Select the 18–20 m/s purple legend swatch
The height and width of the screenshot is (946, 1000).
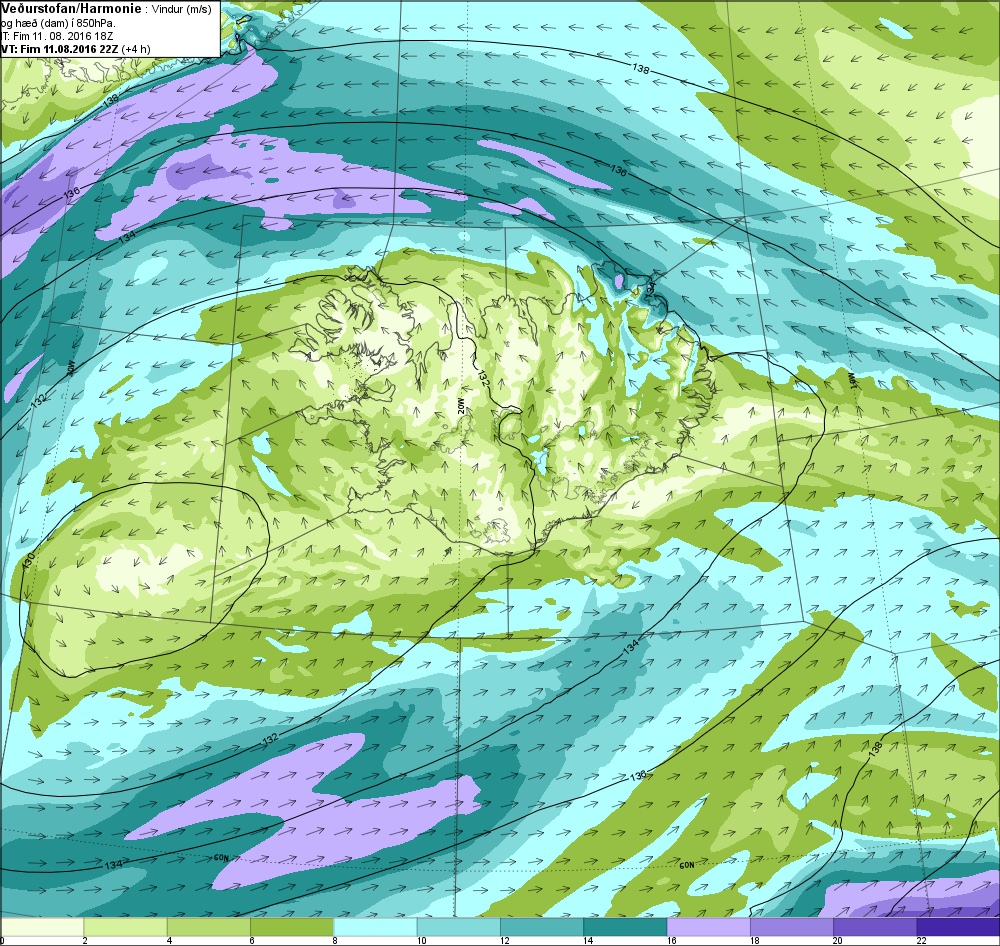(791, 926)
